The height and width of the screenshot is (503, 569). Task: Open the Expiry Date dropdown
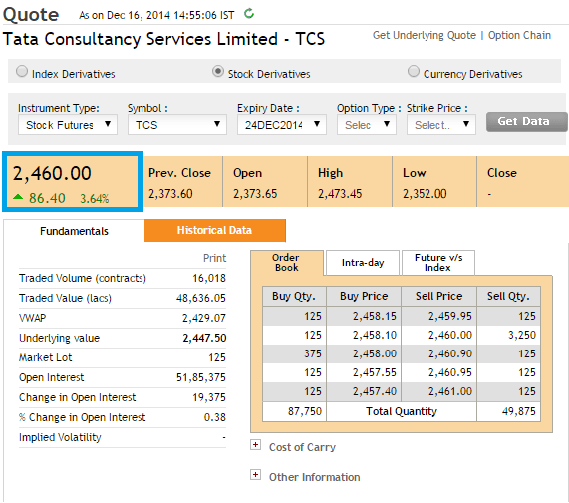[282, 125]
